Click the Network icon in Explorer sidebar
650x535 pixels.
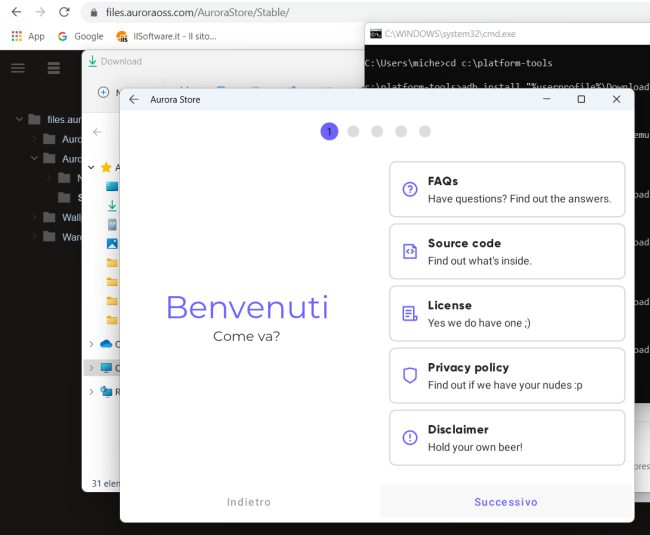coord(106,392)
